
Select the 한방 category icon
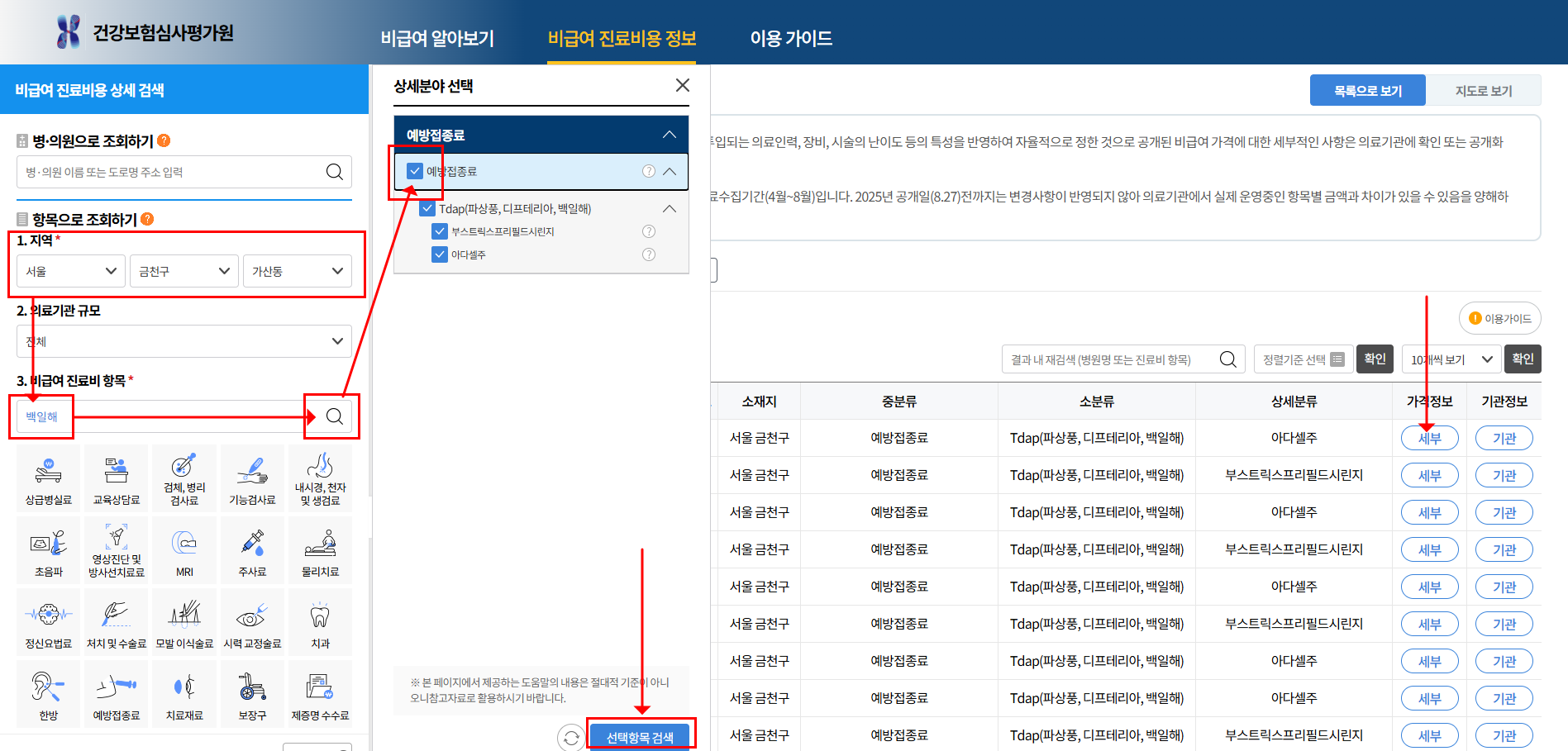pos(49,694)
